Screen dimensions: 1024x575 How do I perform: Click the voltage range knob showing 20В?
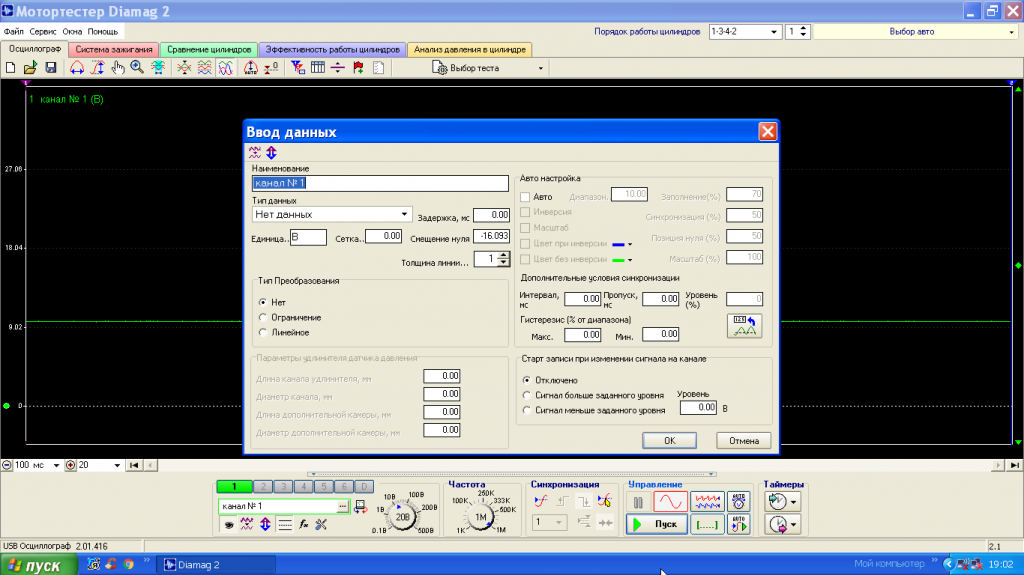(403, 517)
